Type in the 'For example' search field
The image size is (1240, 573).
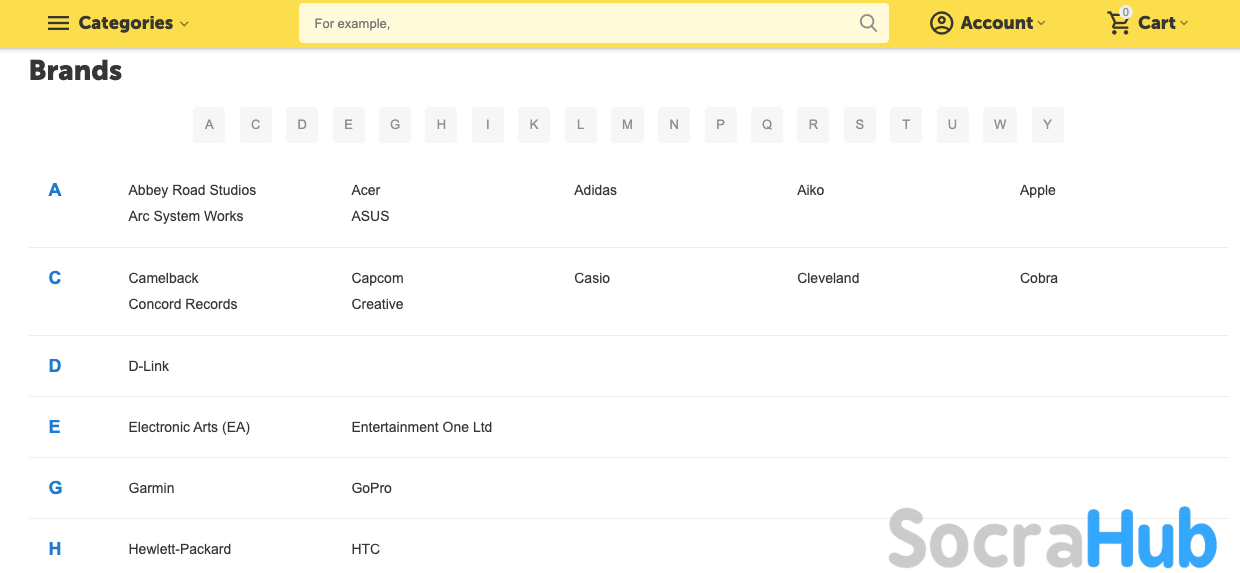pos(580,23)
